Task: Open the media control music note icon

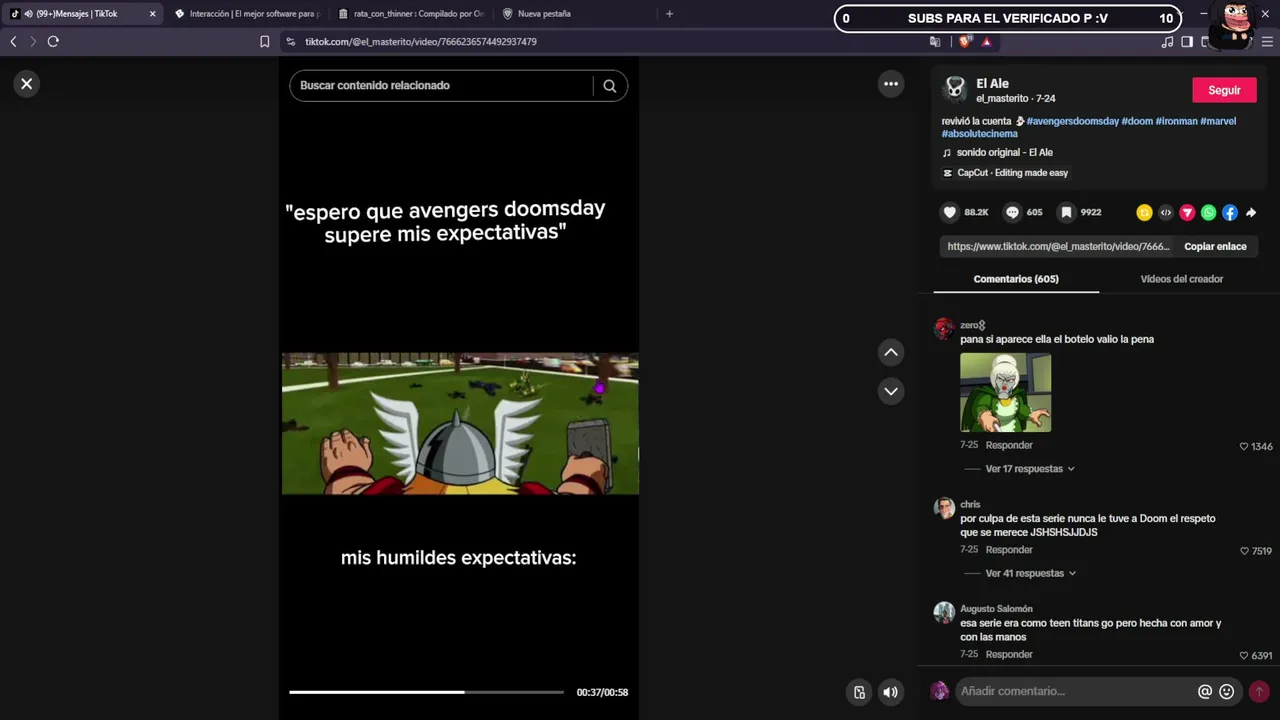Action: pos(1167,42)
